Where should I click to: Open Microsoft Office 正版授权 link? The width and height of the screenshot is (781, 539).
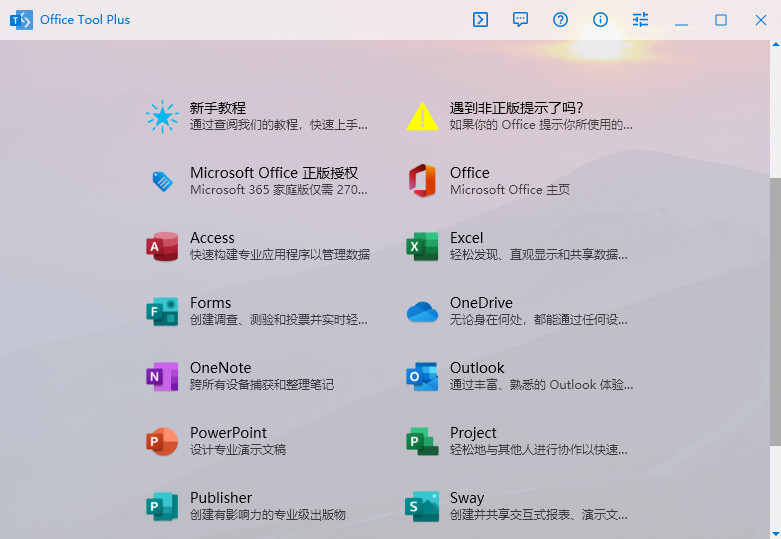274,173
